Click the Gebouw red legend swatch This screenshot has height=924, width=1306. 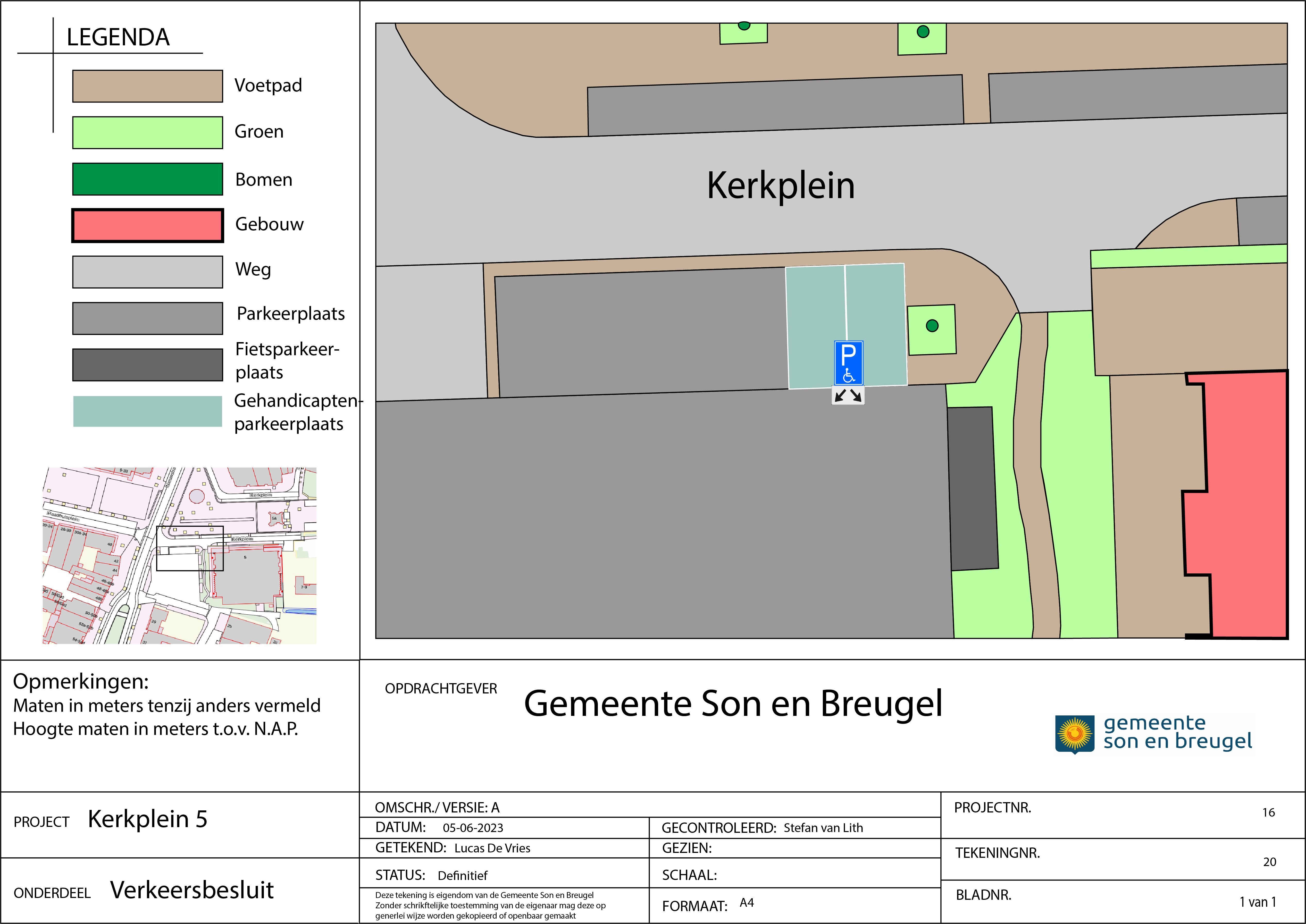147,225
